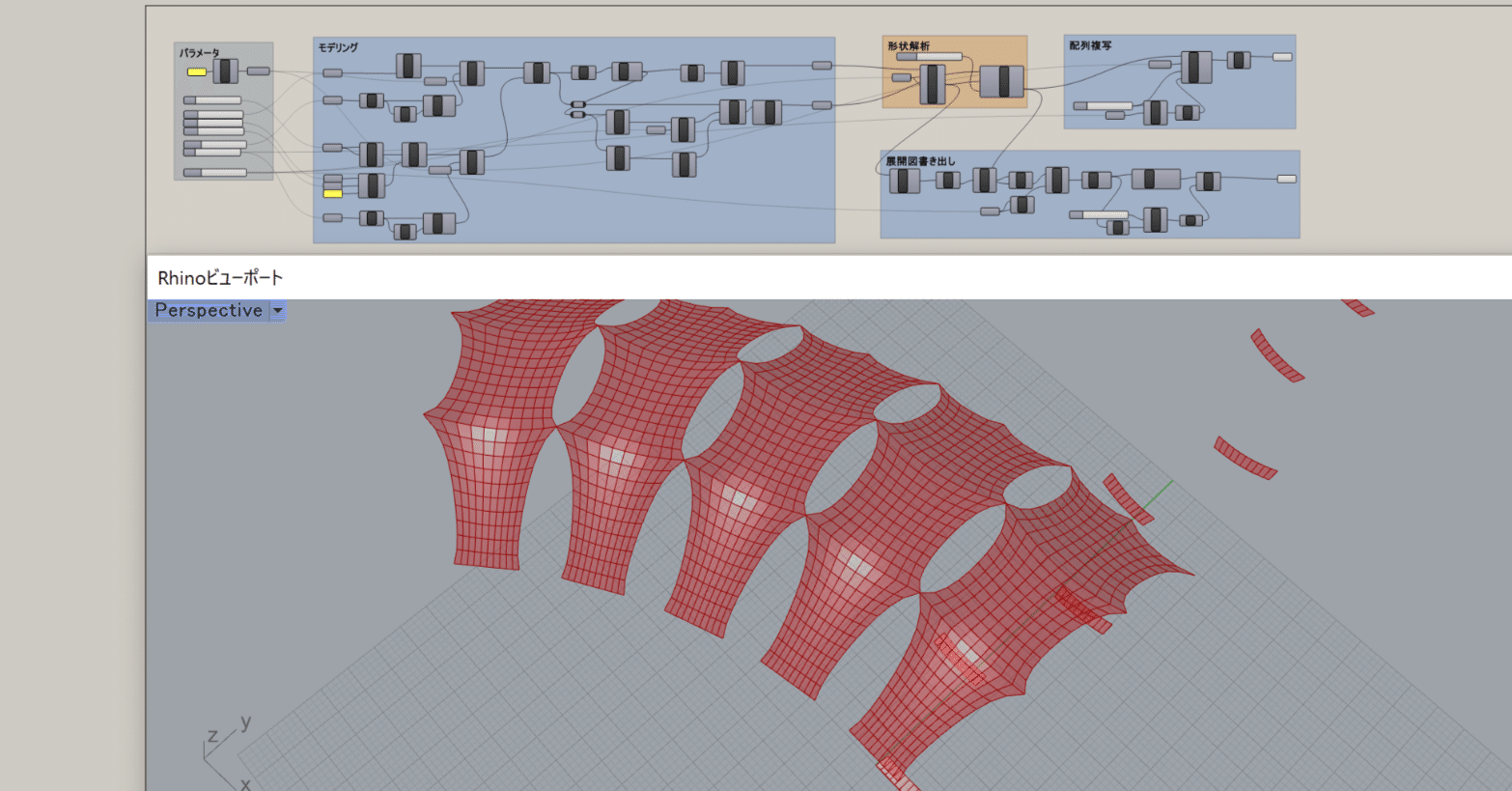1512x791 pixels.
Task: Click the number slider in 展開図書き出し group
Action: (x=1099, y=215)
